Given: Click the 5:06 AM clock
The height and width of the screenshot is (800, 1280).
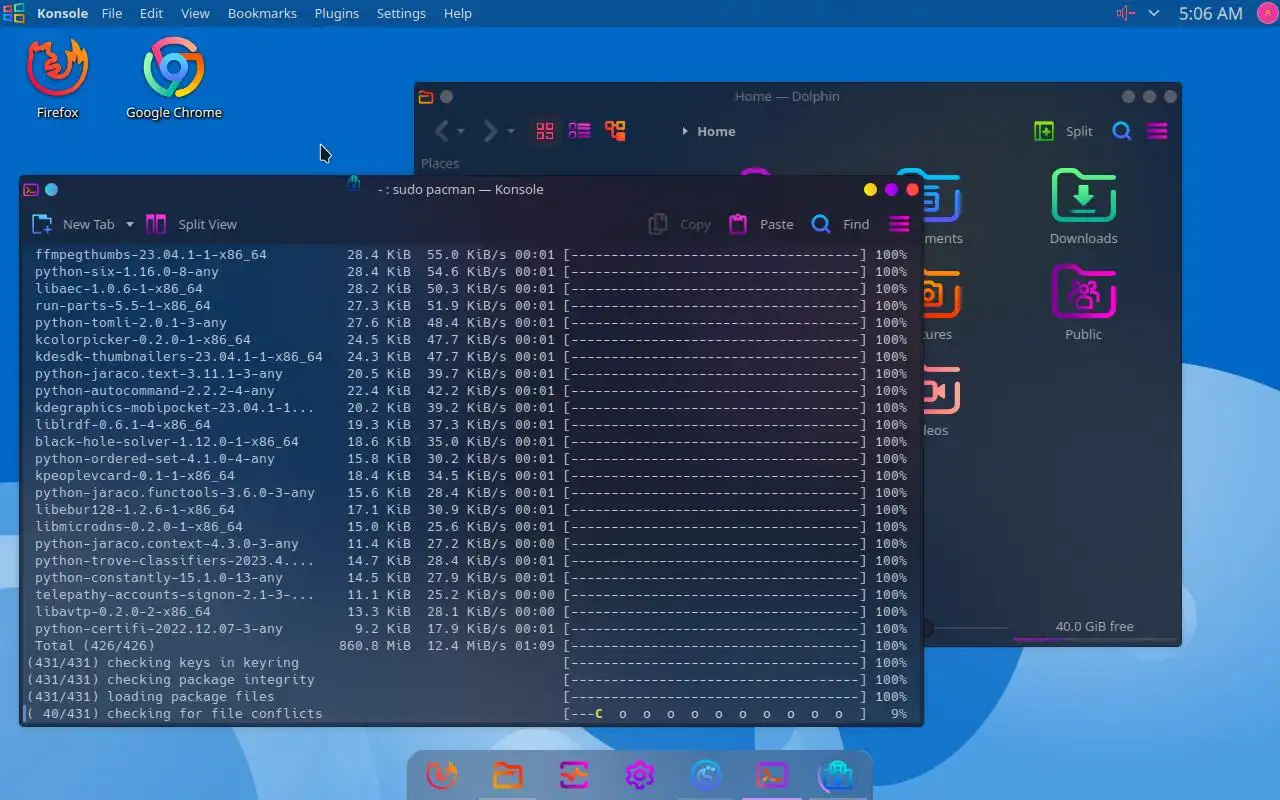Looking at the screenshot, I should 1210,13.
